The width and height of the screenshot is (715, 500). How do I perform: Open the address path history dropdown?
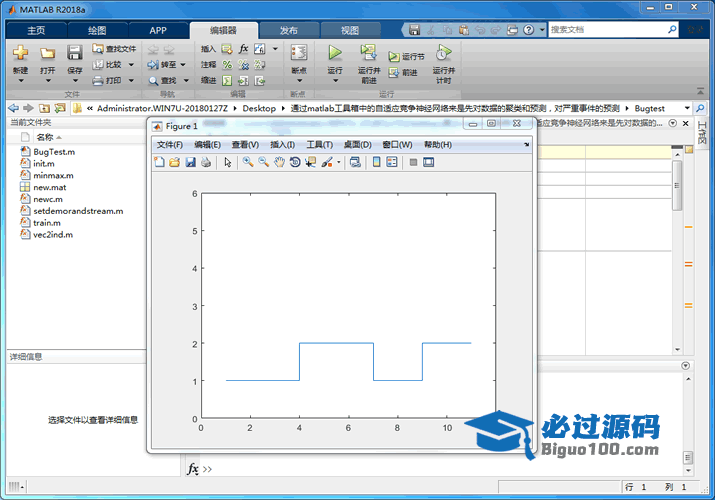687,108
